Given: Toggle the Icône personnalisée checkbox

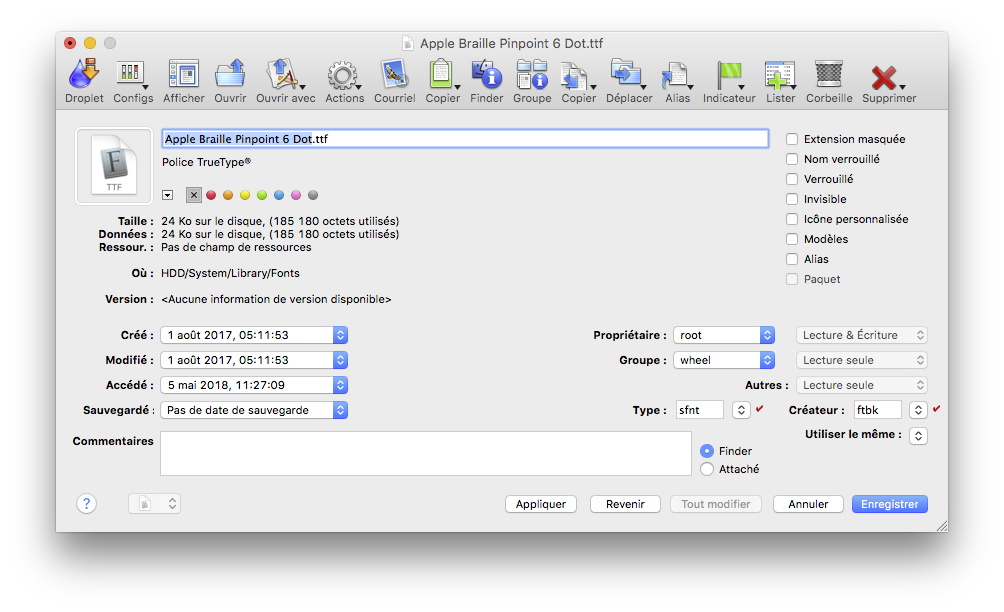Looking at the screenshot, I should (792, 219).
